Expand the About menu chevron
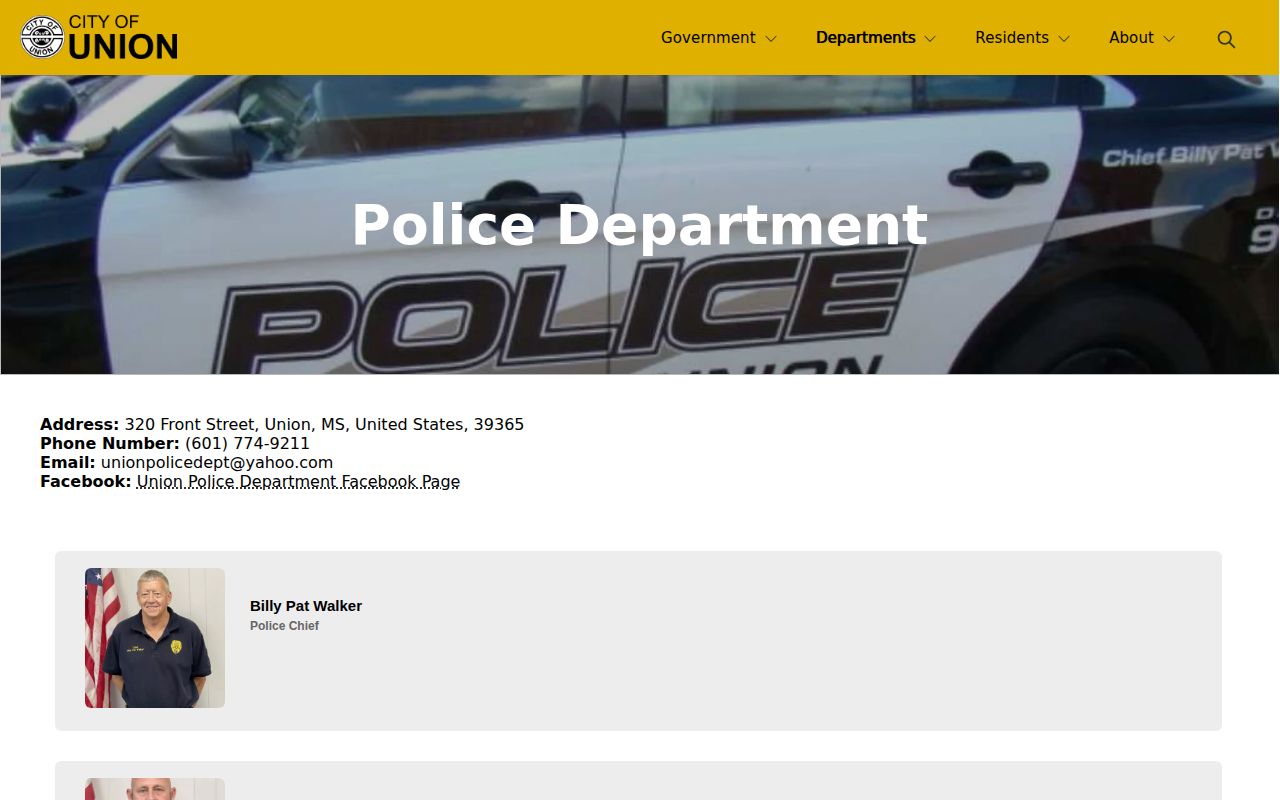 pyautogui.click(x=1169, y=39)
